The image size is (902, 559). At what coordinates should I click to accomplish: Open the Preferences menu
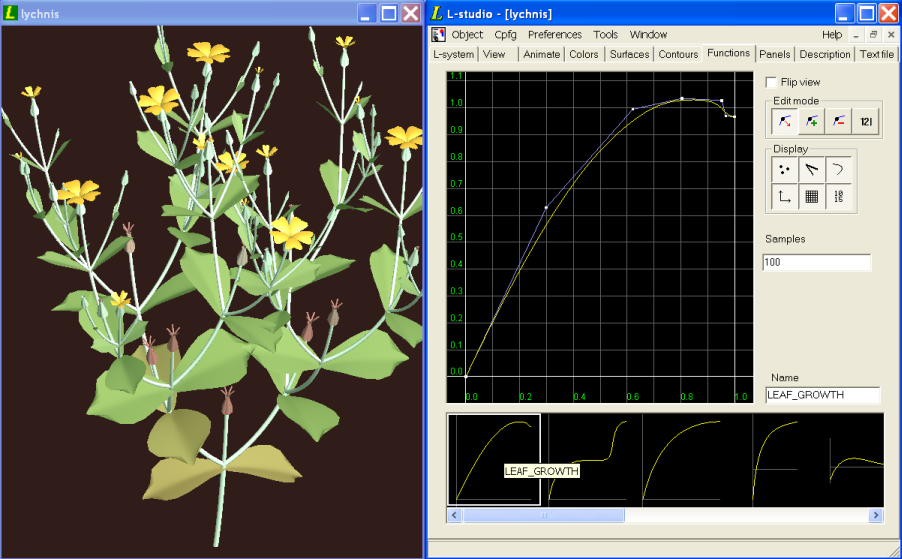(555, 35)
